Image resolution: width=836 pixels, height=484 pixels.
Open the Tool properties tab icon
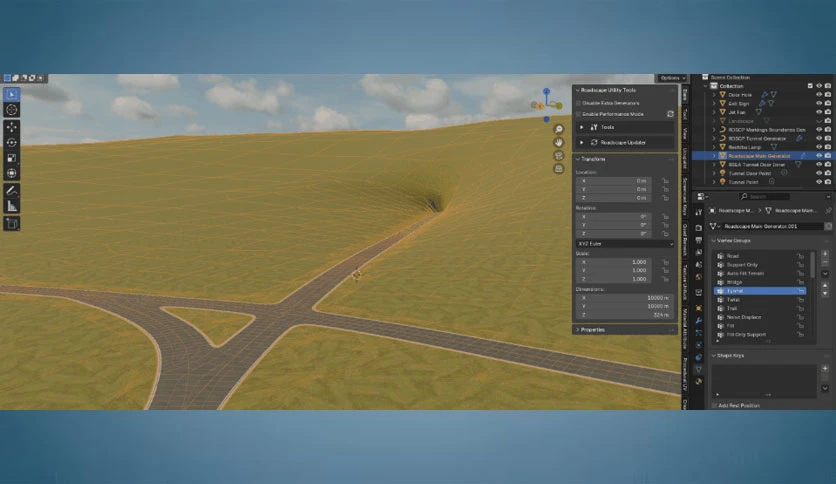[698, 212]
